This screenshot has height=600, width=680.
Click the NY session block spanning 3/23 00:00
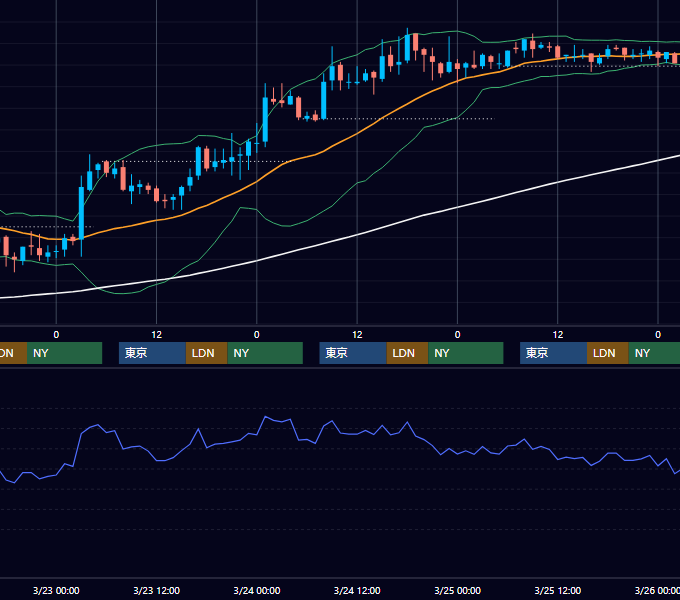(x=64, y=353)
